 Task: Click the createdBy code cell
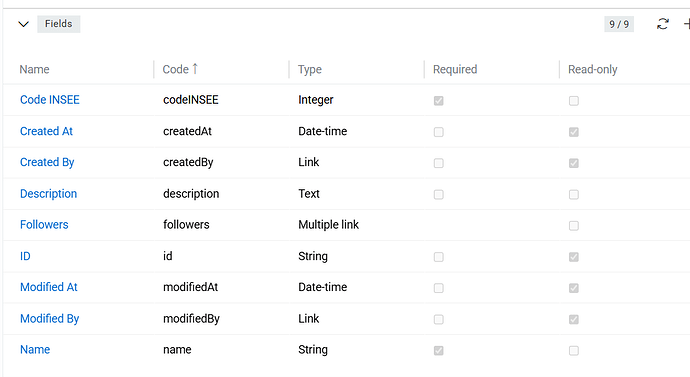[x=188, y=162]
